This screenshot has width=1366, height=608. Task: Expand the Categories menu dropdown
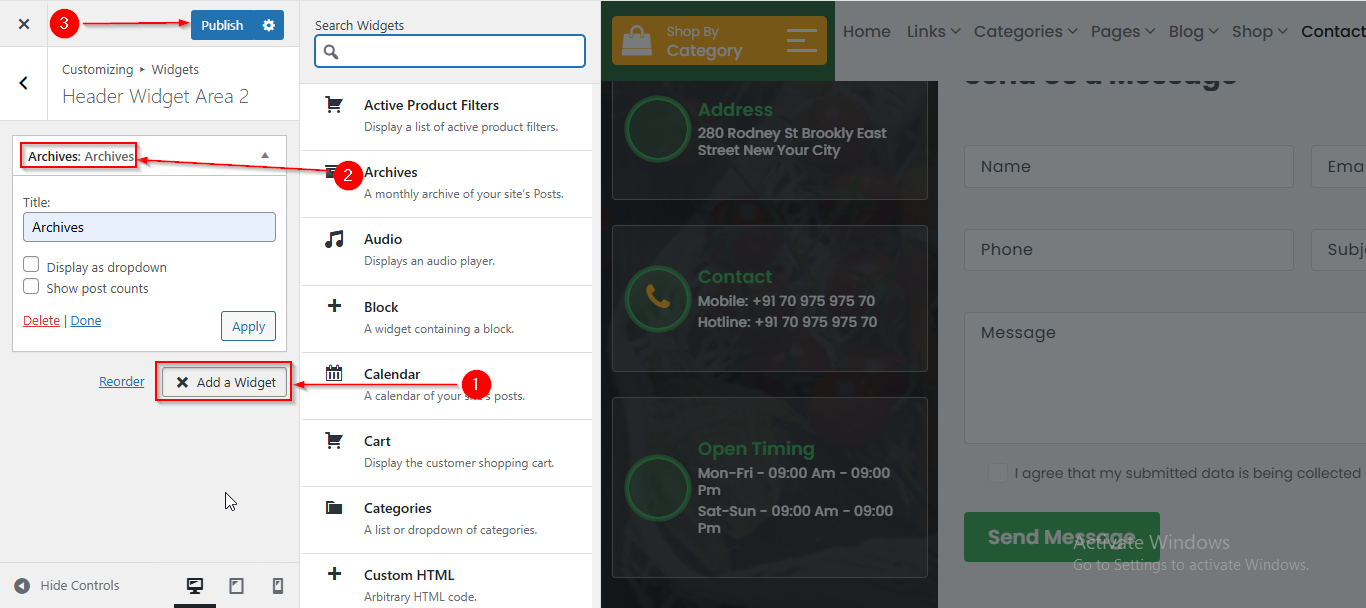(1025, 32)
